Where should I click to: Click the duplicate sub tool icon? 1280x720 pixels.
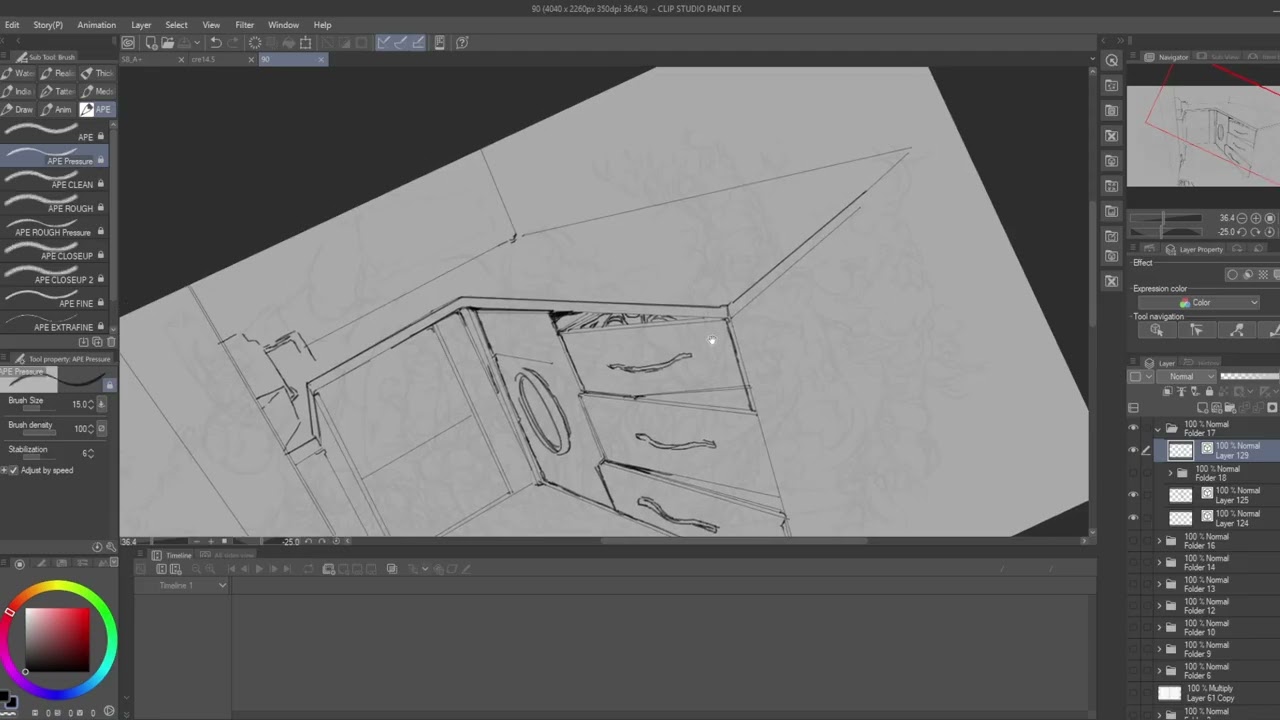click(x=97, y=342)
